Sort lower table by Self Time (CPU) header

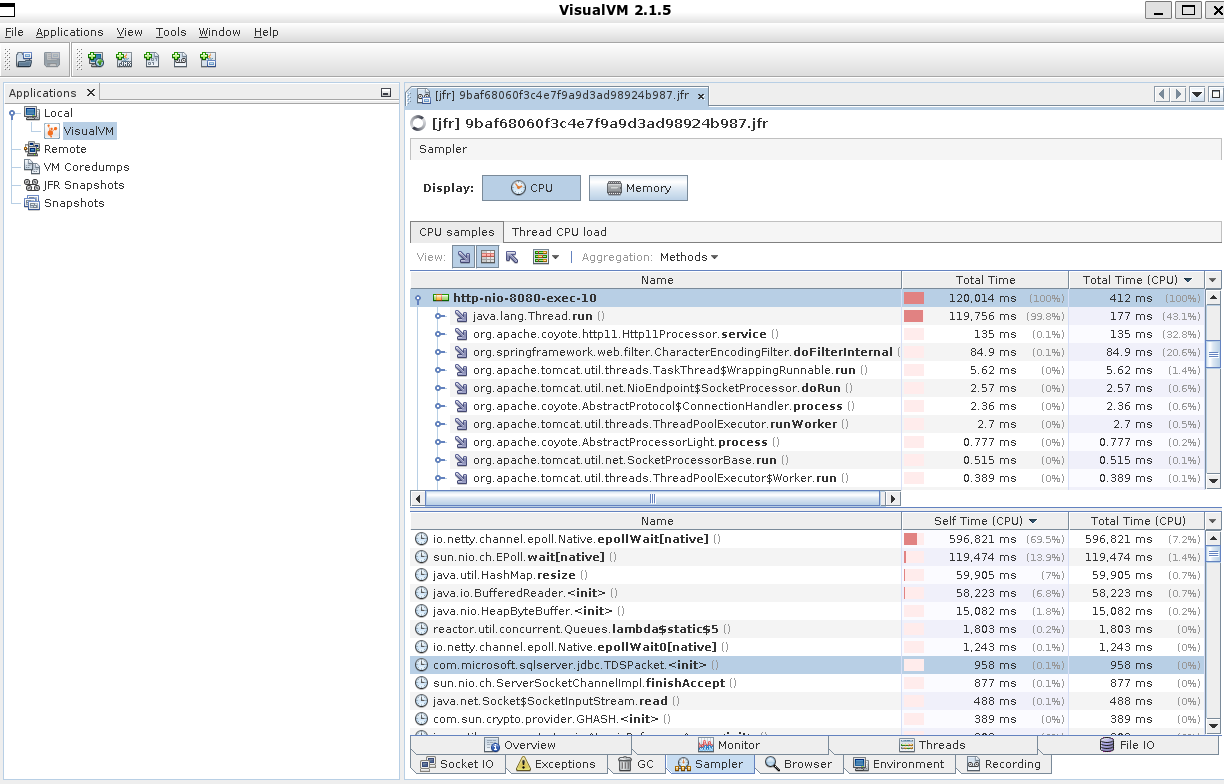pos(985,521)
